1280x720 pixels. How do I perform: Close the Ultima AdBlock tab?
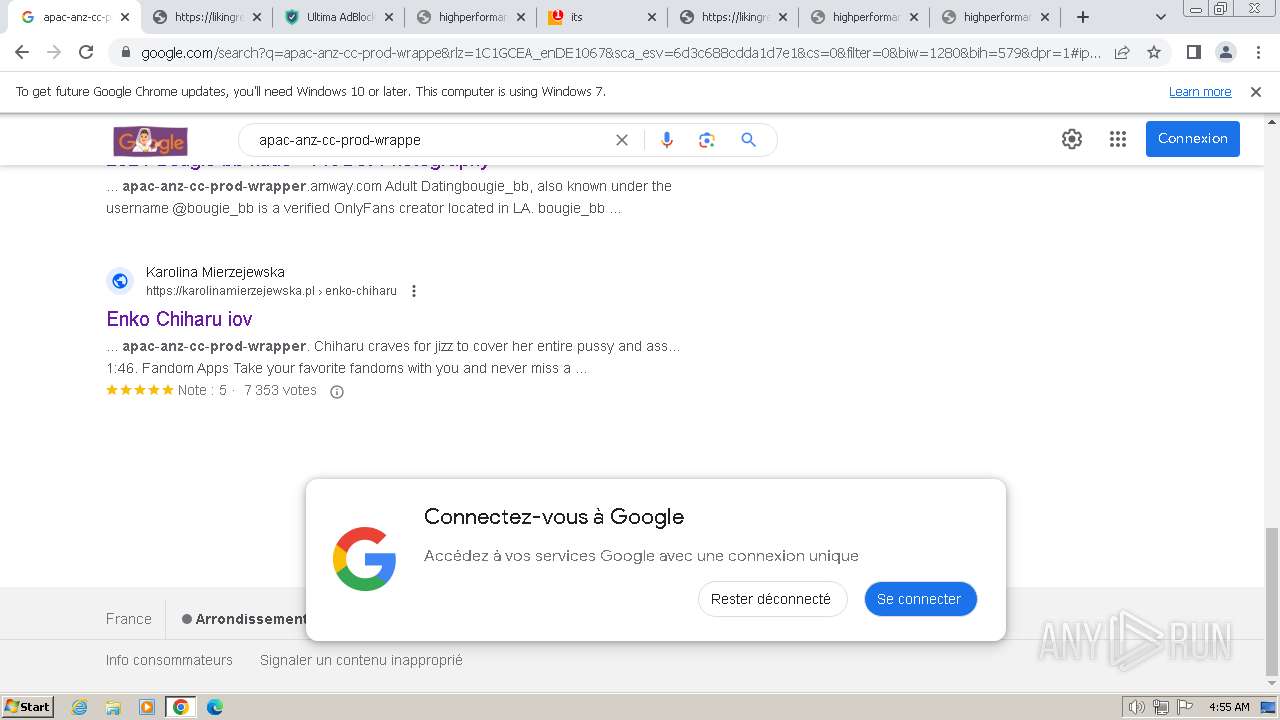tap(388, 17)
